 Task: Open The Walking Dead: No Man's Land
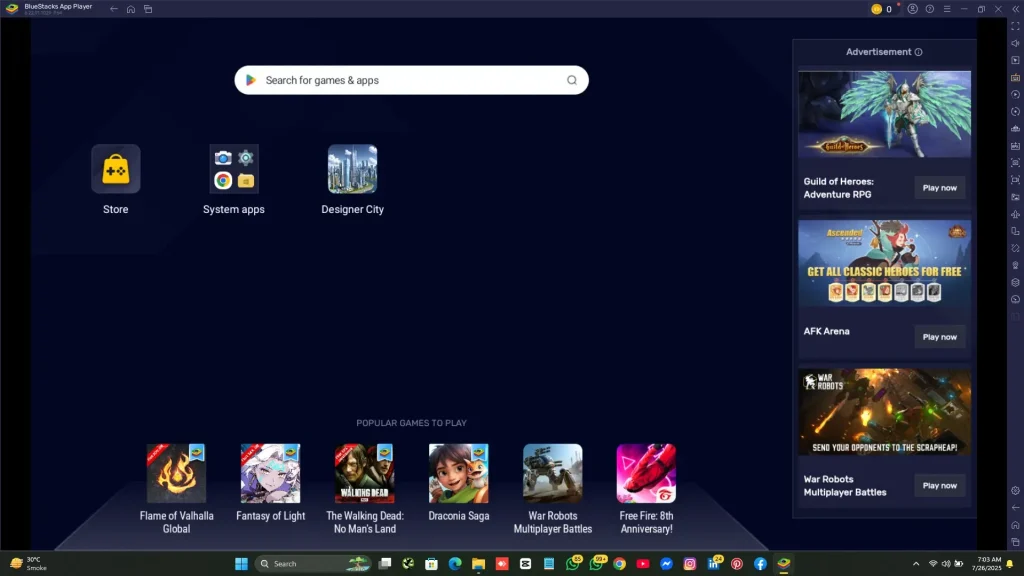pyautogui.click(x=364, y=473)
